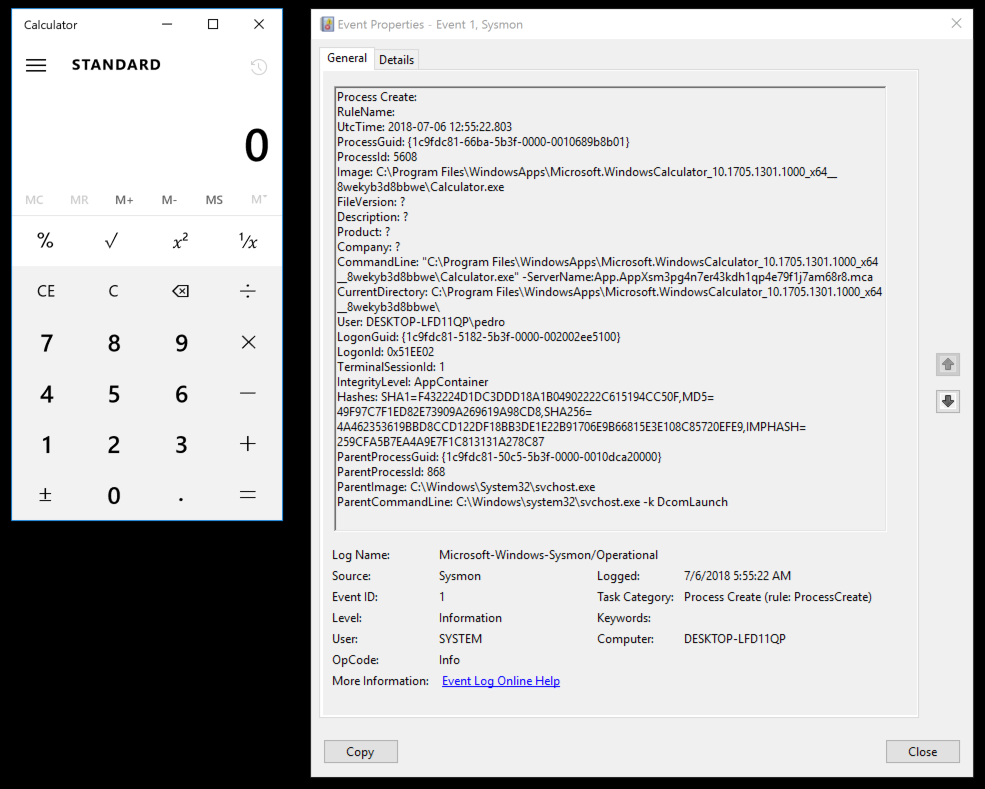Click the equals key
Screen dimensions: 985x789
point(248,495)
